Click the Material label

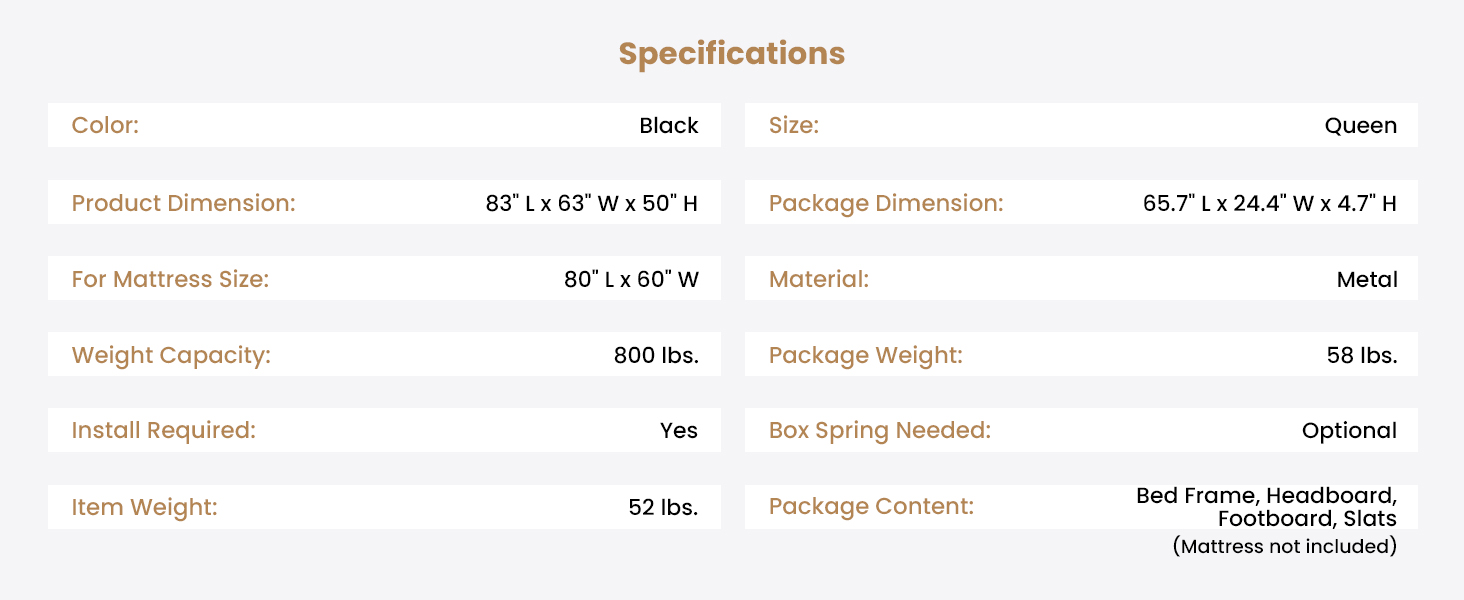818,279
